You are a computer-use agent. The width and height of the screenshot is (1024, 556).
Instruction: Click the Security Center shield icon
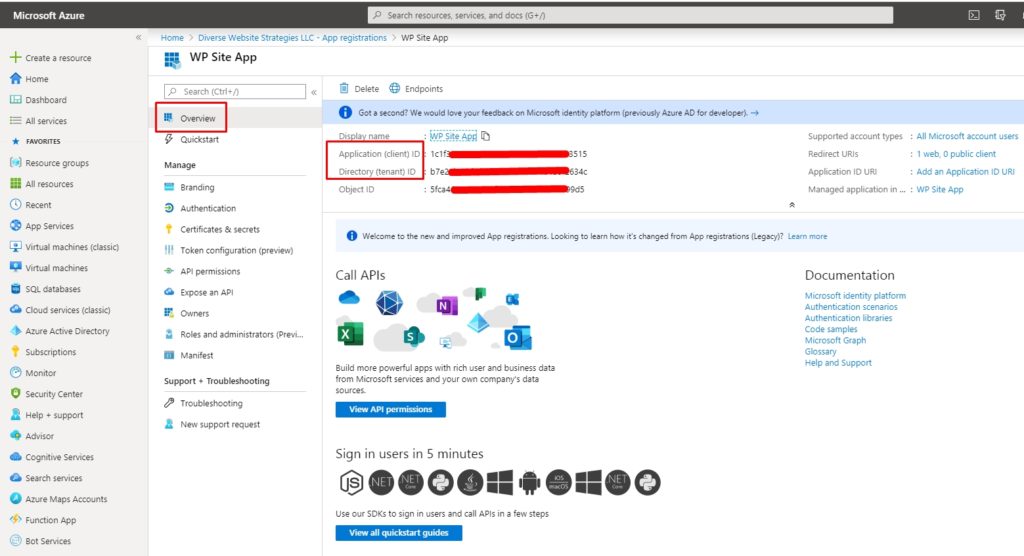pyautogui.click(x=16, y=393)
